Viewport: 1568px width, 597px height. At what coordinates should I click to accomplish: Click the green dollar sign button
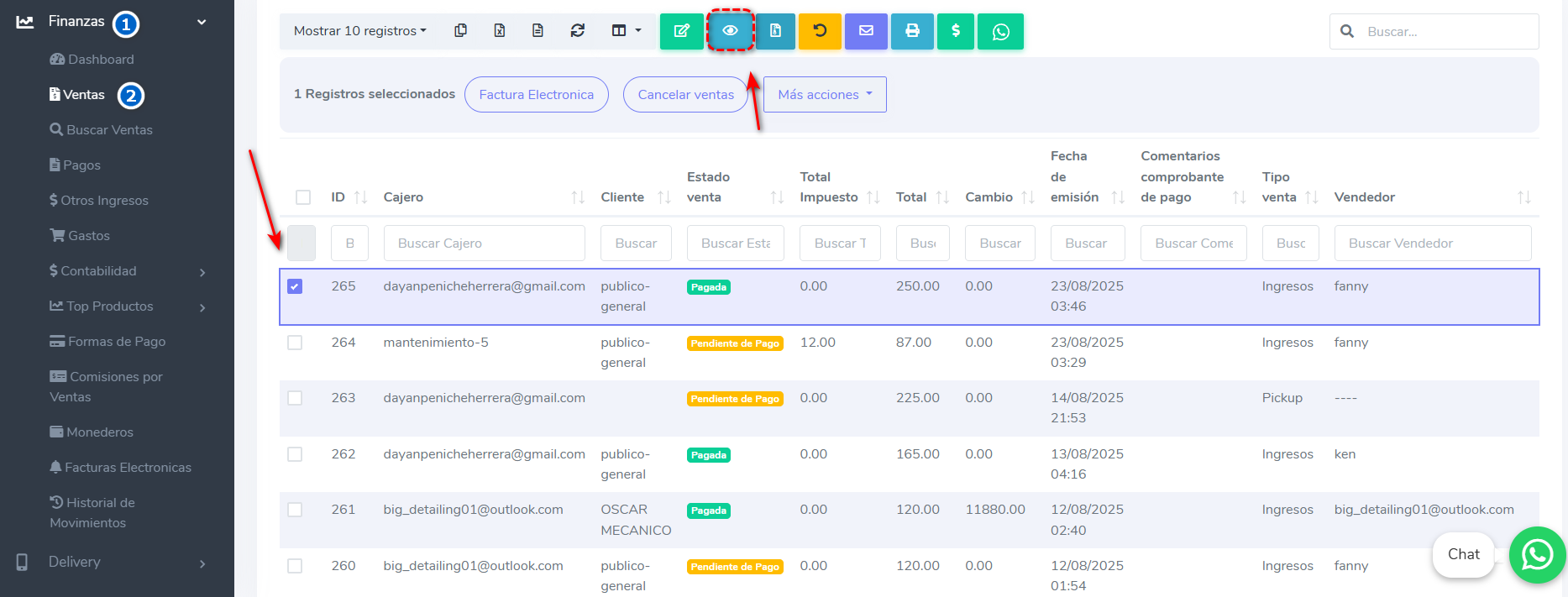(x=956, y=31)
